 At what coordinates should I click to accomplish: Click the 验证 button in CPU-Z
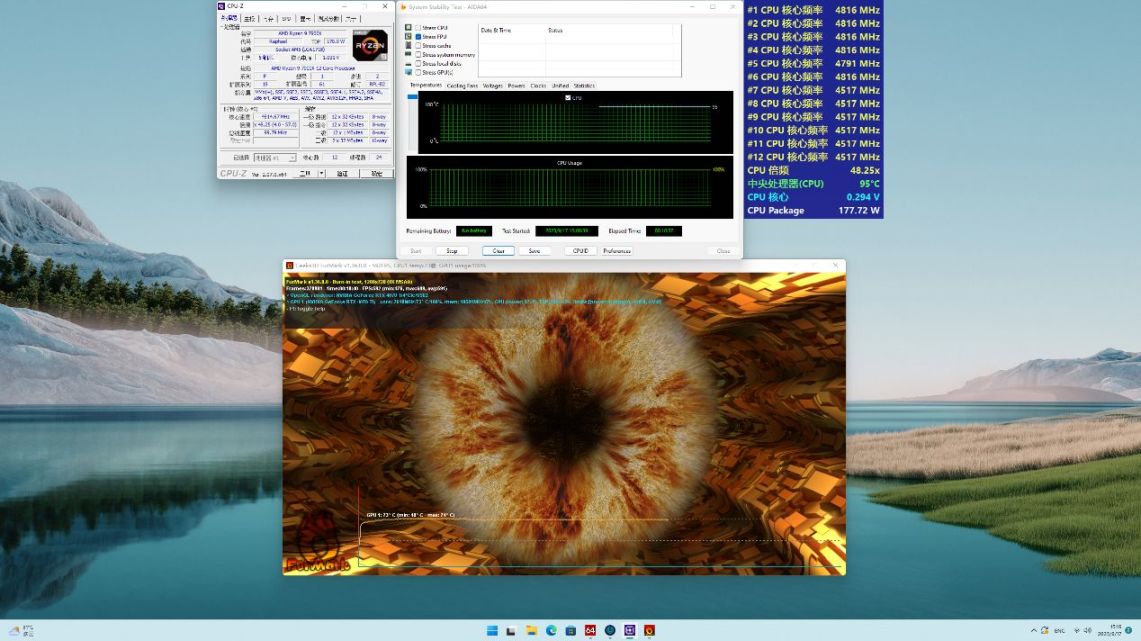342,174
